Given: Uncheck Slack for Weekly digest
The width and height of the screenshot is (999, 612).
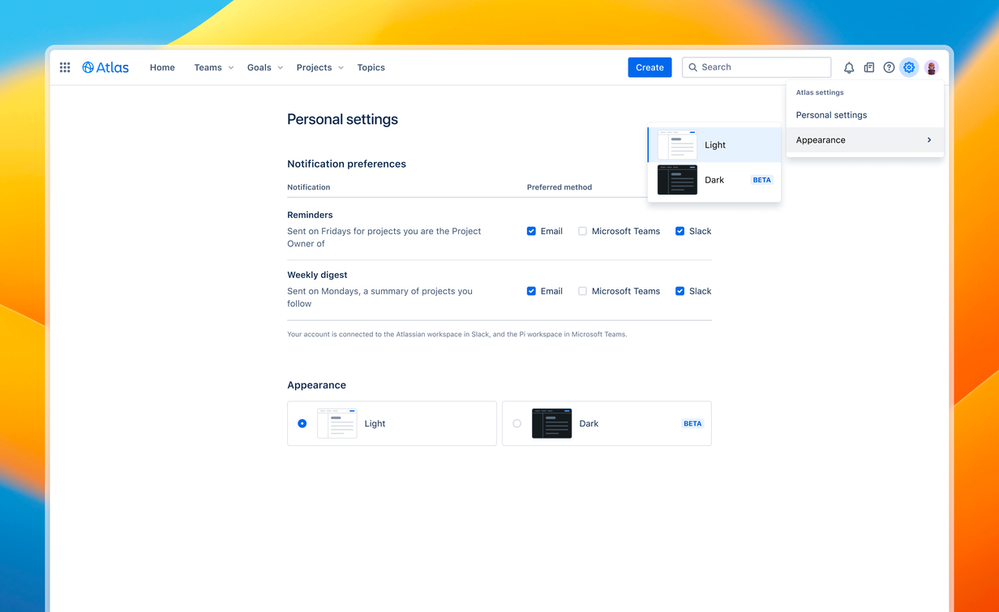Looking at the screenshot, I should click(680, 291).
